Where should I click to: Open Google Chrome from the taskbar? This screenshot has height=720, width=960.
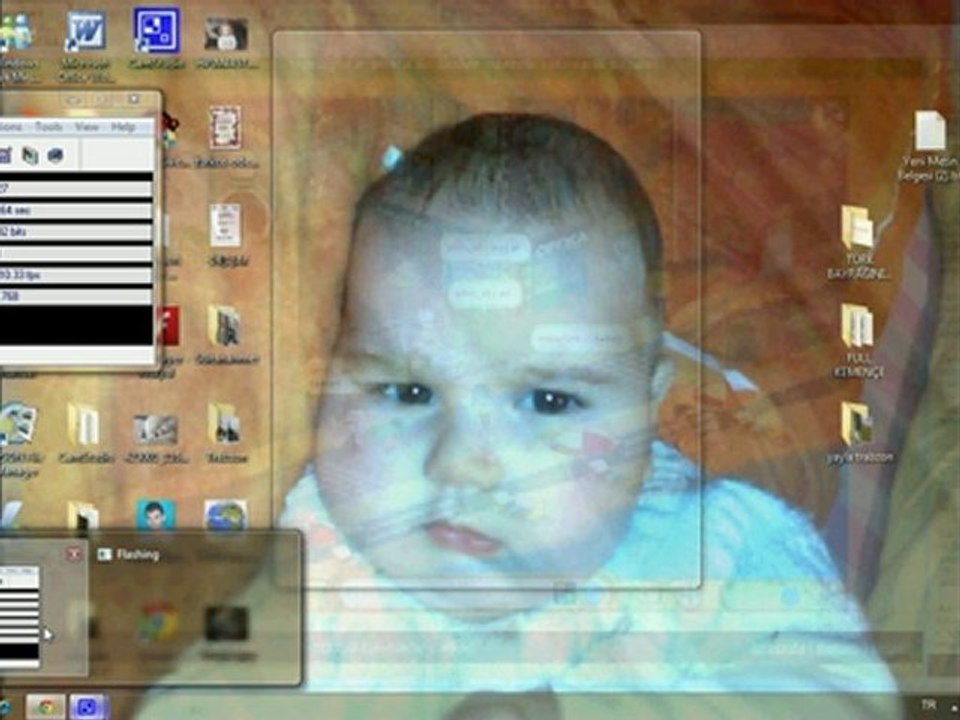click(x=45, y=707)
